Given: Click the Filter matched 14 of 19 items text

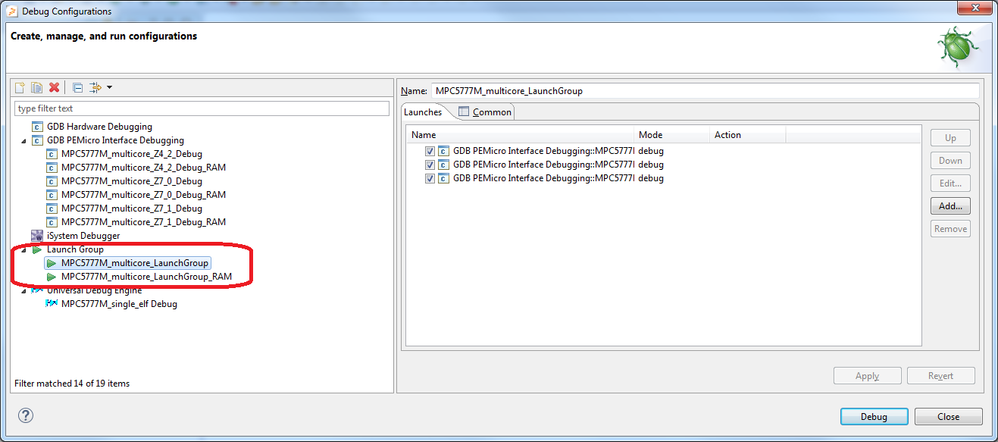Looking at the screenshot, I should click(72, 384).
